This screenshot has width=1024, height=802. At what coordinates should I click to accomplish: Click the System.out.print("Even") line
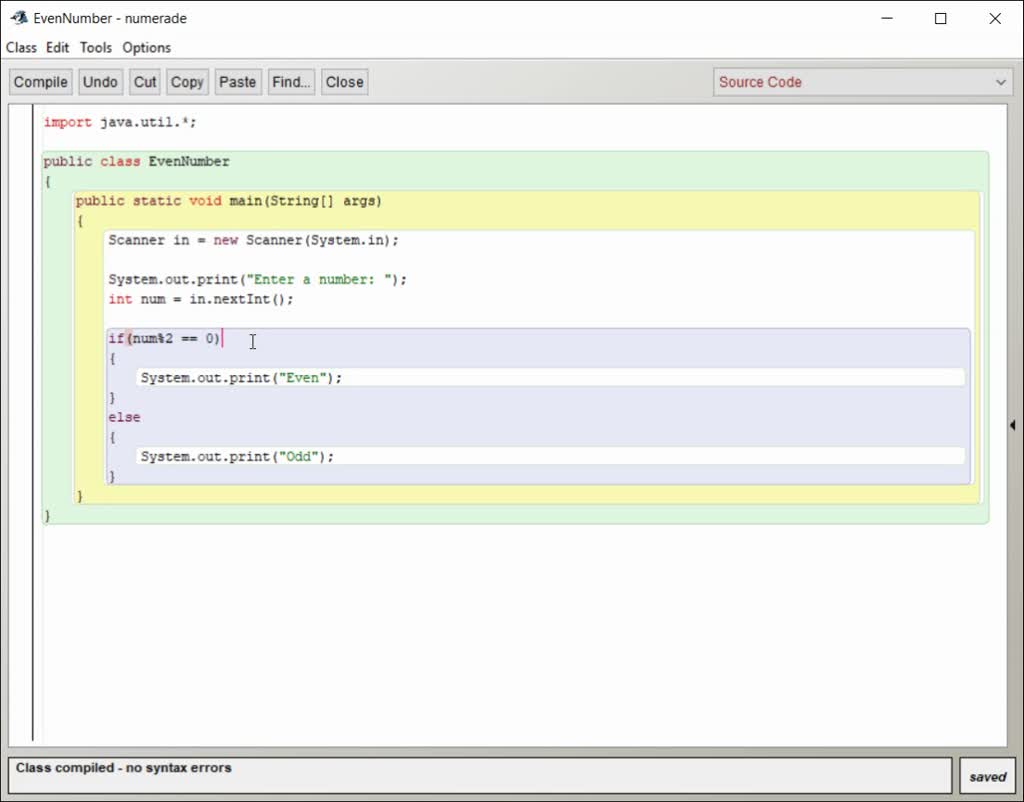pyautogui.click(x=241, y=378)
